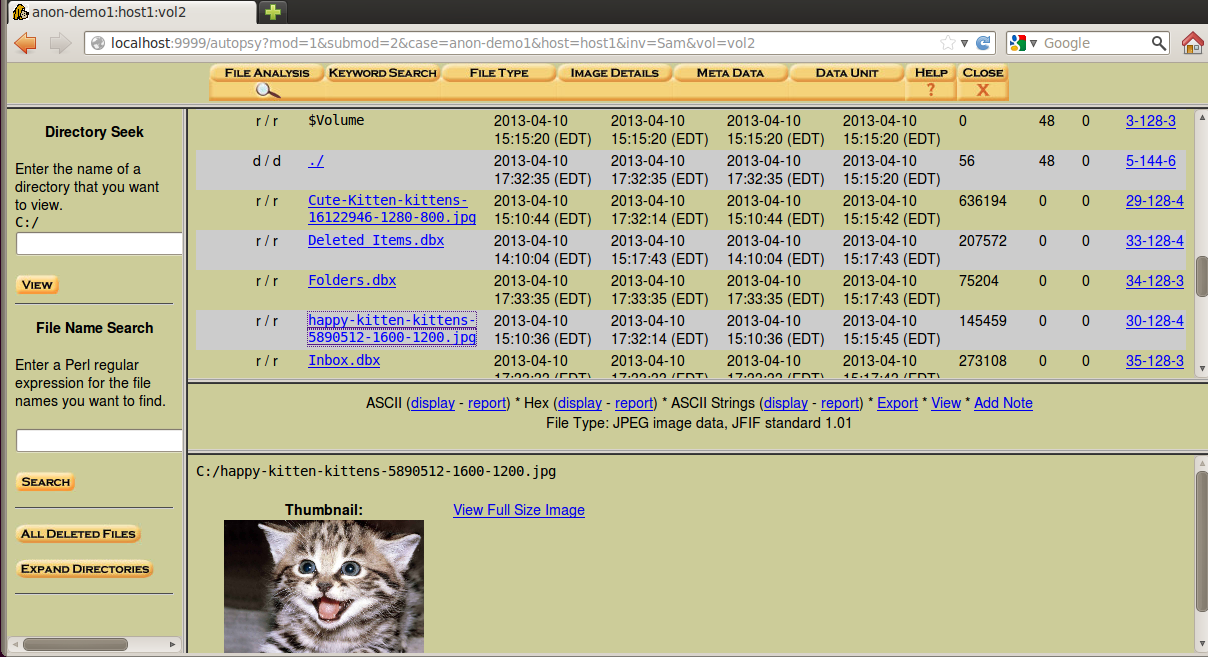1208x657 pixels.
Task: Open meta address 29-128-4
Action: (1155, 200)
